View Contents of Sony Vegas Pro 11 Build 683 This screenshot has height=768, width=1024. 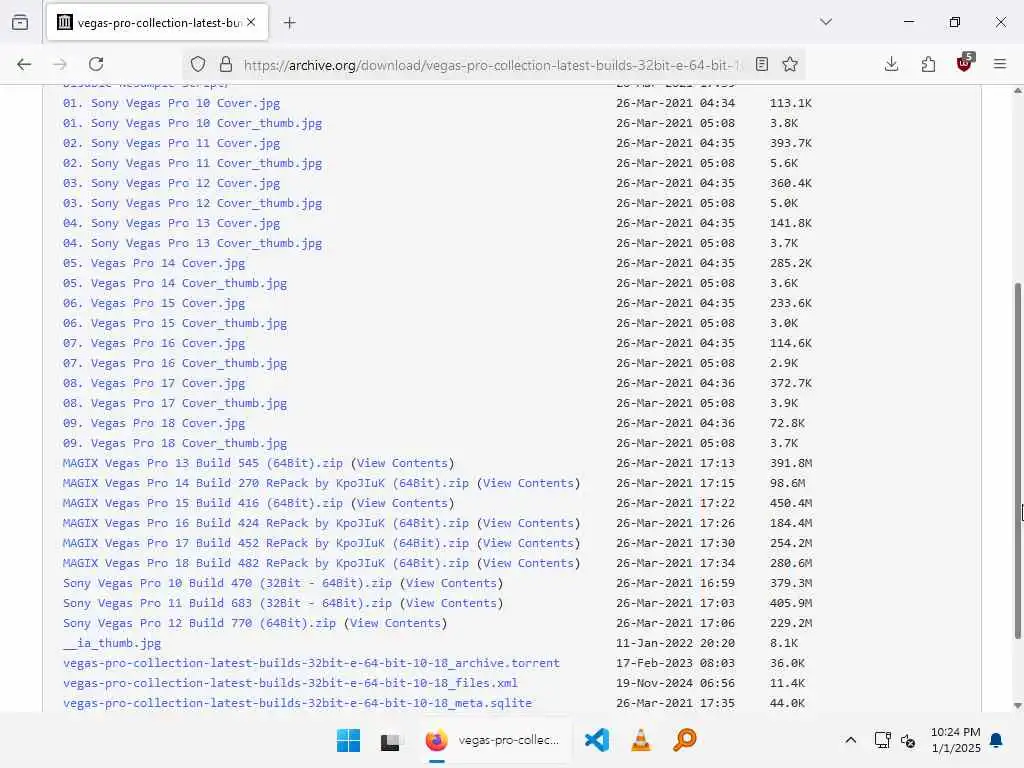click(x=451, y=603)
